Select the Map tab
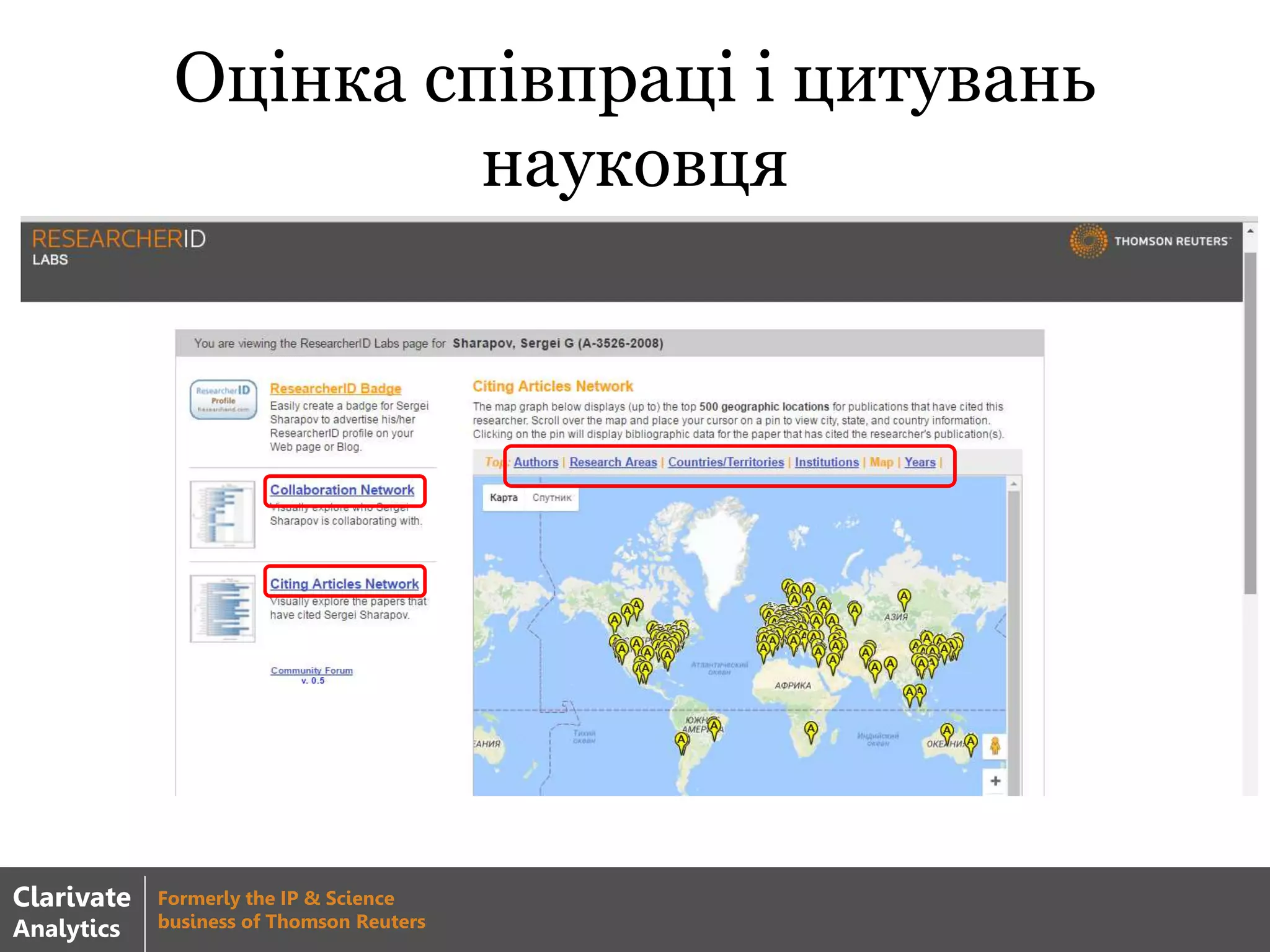1270x952 pixels. point(881,462)
